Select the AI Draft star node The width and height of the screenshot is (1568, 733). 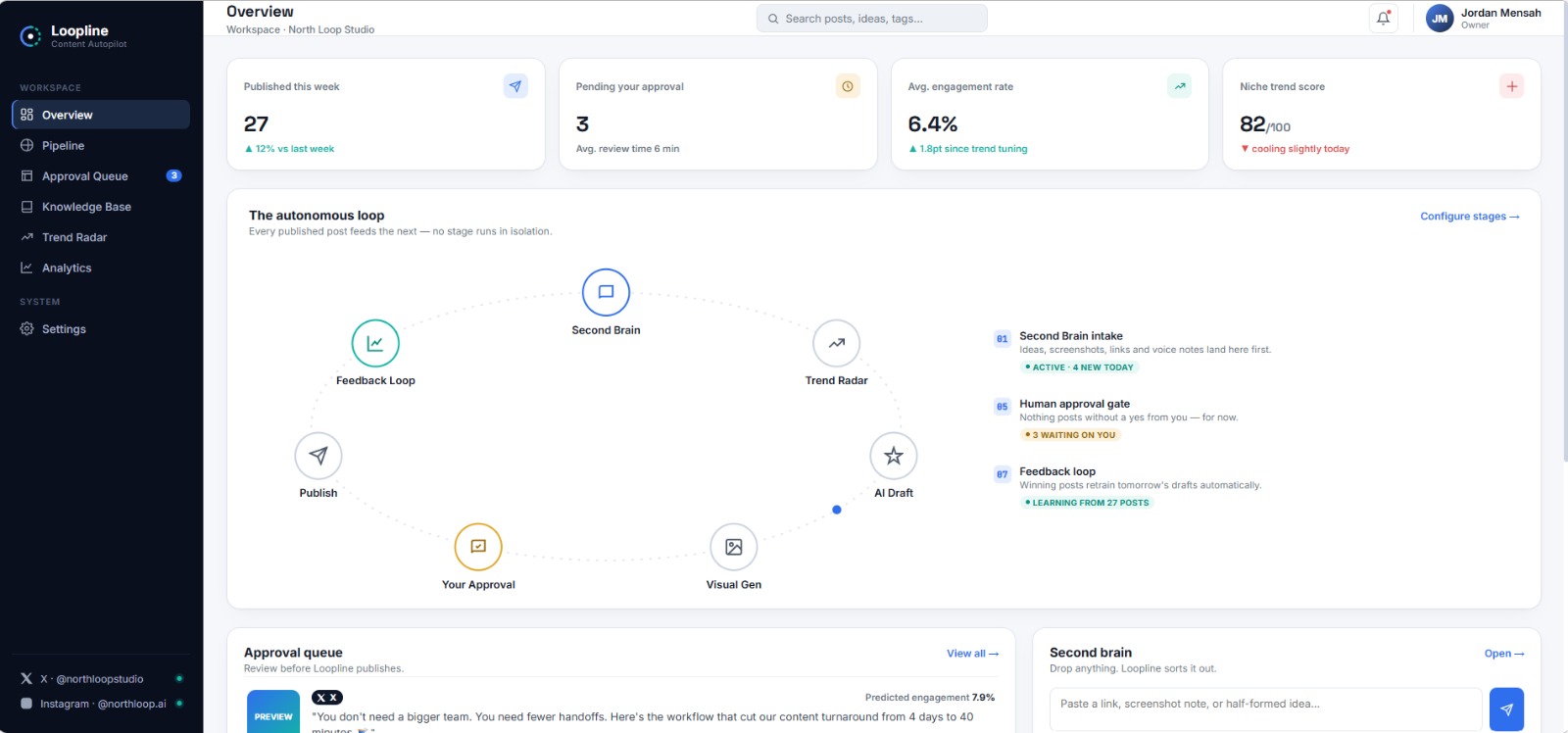[894, 456]
